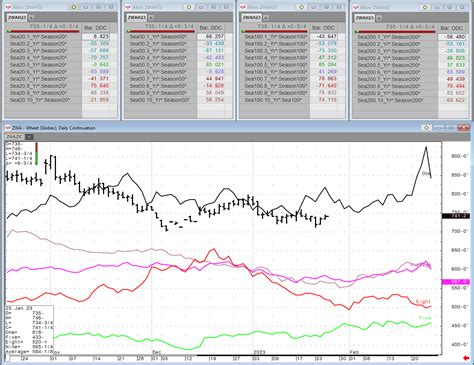The image size is (474, 365).
Task: Add a new tab in the Sea20 window
Action: (x=31, y=18)
